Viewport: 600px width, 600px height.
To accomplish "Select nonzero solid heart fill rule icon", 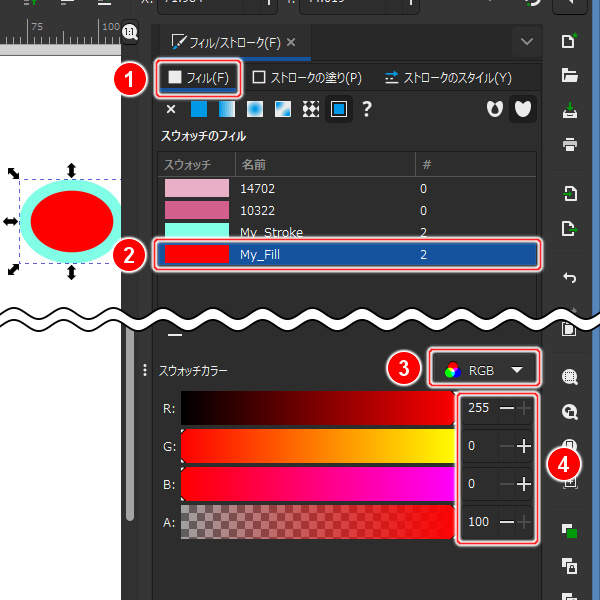I will pos(523,109).
